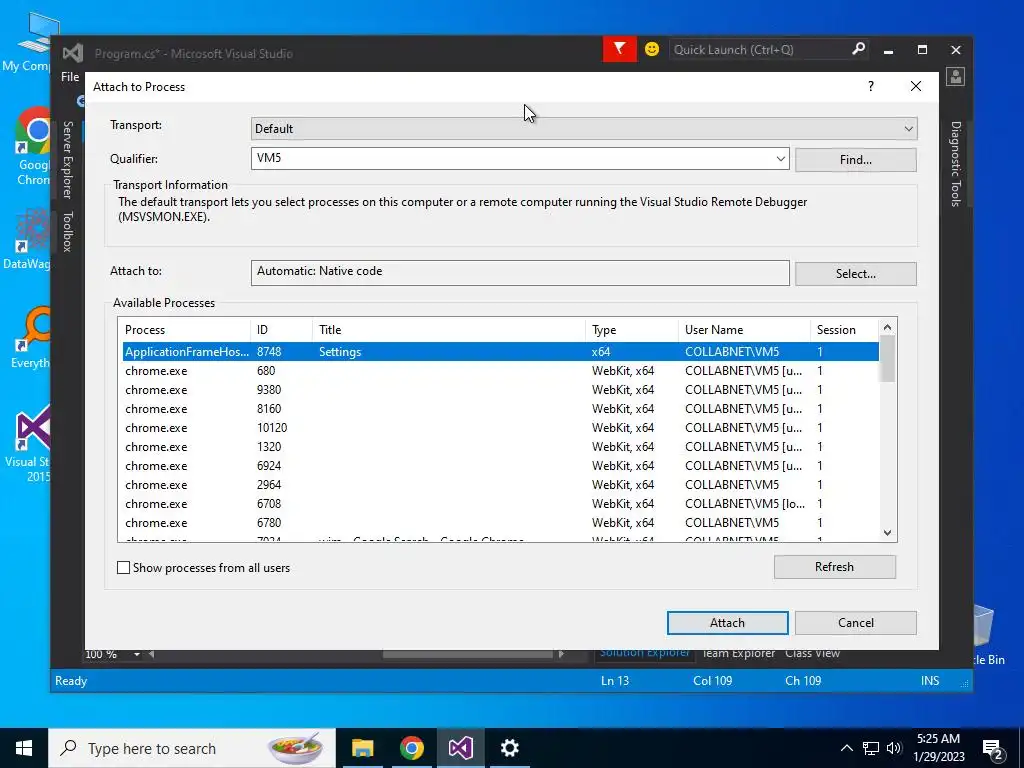Expand the Transport dropdown

pyautogui.click(x=908, y=129)
